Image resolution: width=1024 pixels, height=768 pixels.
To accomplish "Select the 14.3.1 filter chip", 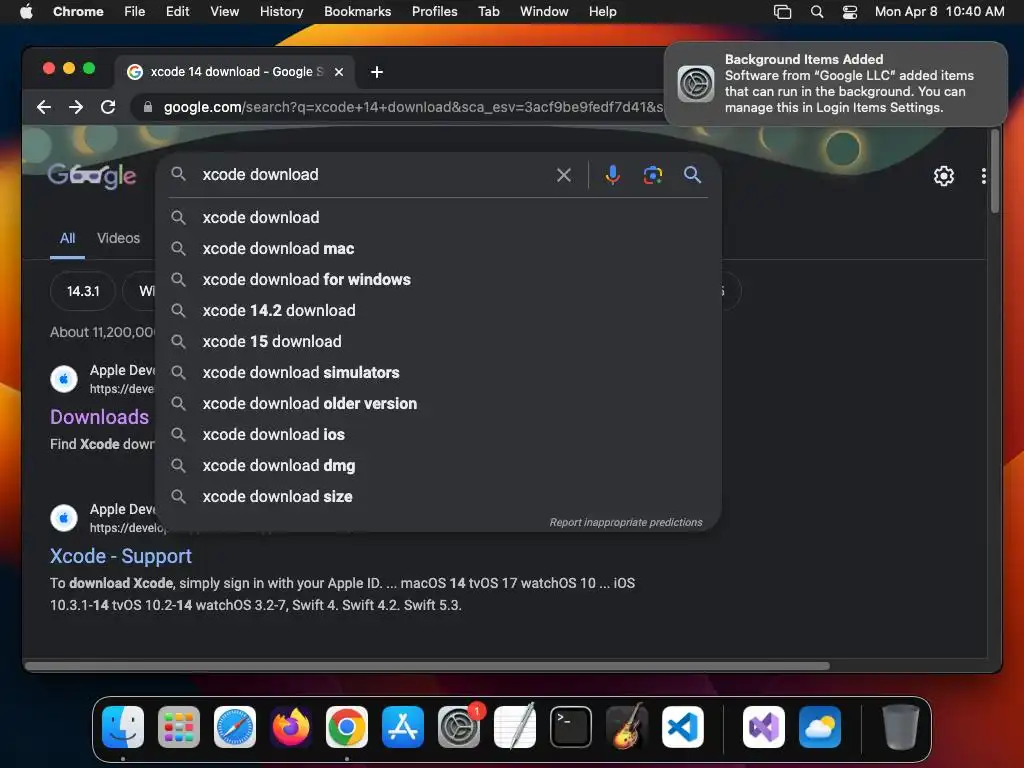I will tap(83, 291).
